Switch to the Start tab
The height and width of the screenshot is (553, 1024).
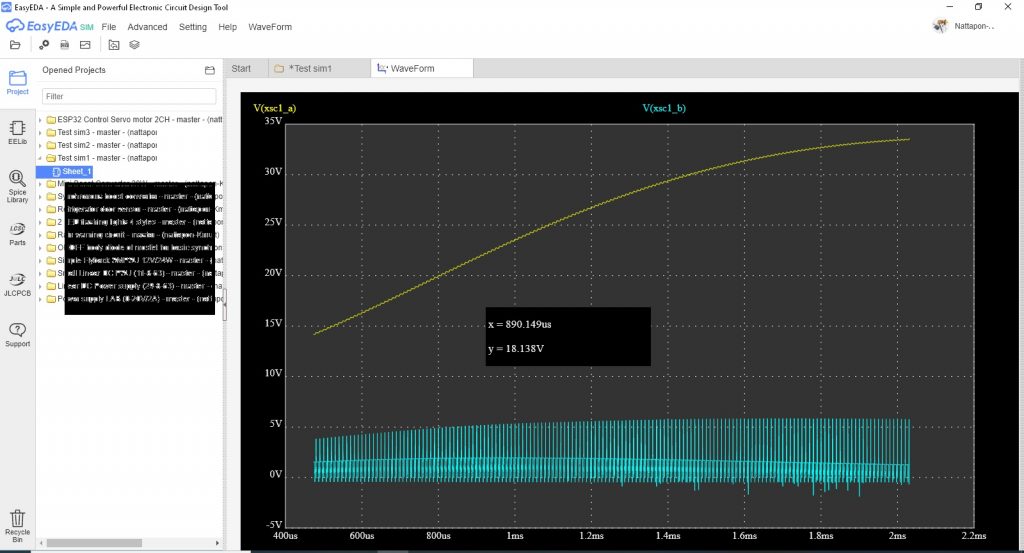pyautogui.click(x=241, y=69)
